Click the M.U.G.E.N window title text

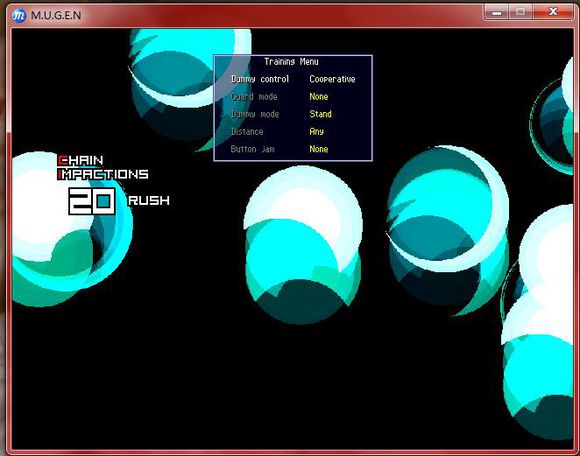point(56,15)
